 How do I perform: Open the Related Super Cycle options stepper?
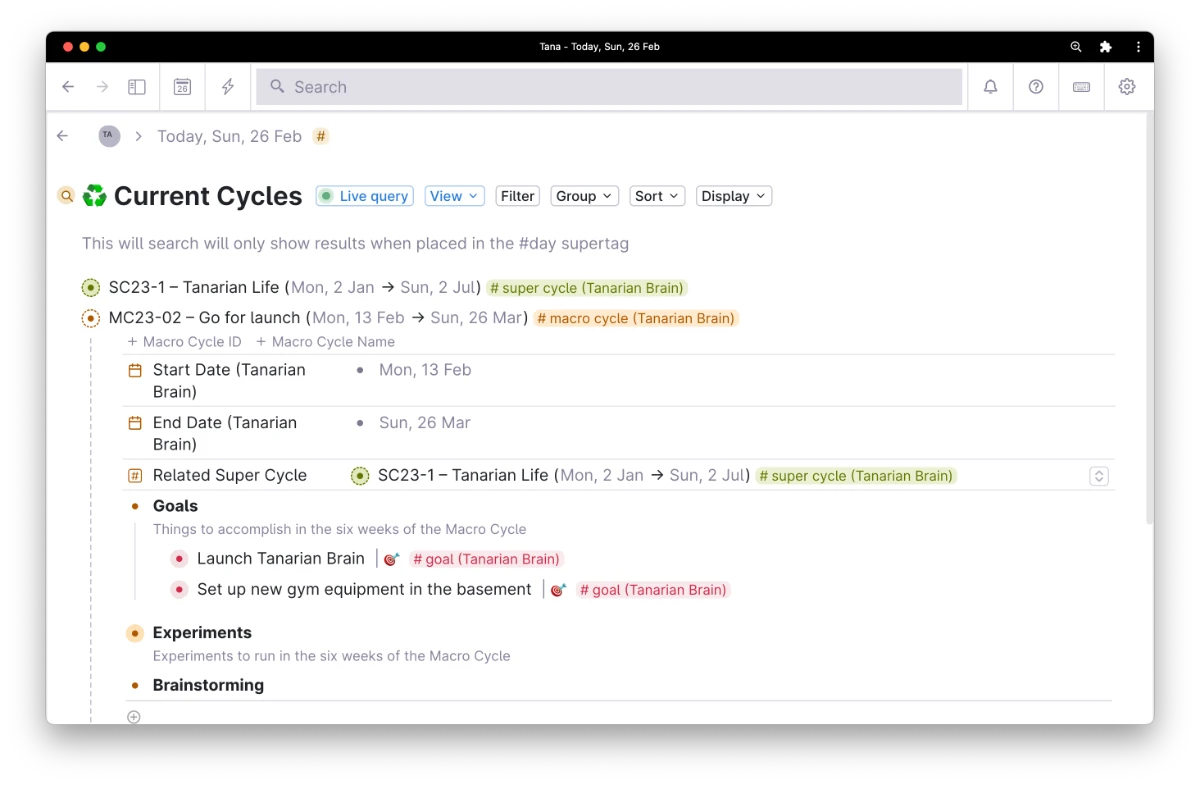(1099, 476)
